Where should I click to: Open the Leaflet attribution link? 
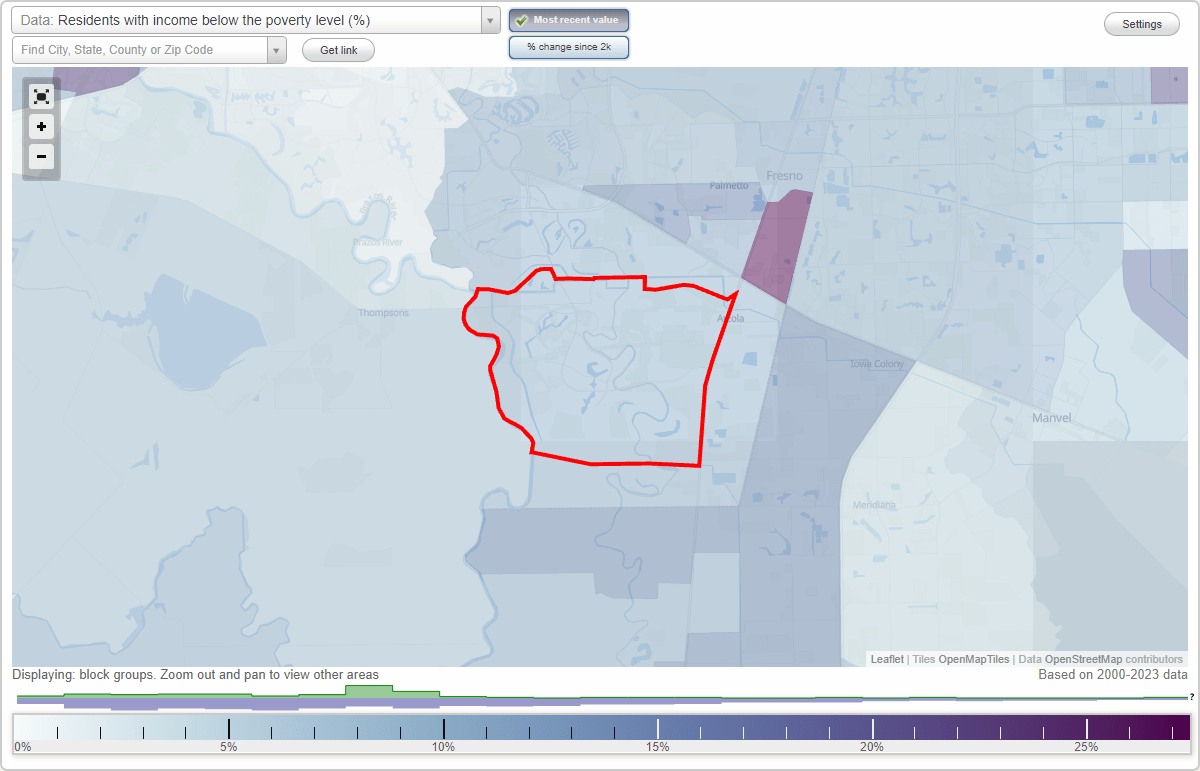886,659
